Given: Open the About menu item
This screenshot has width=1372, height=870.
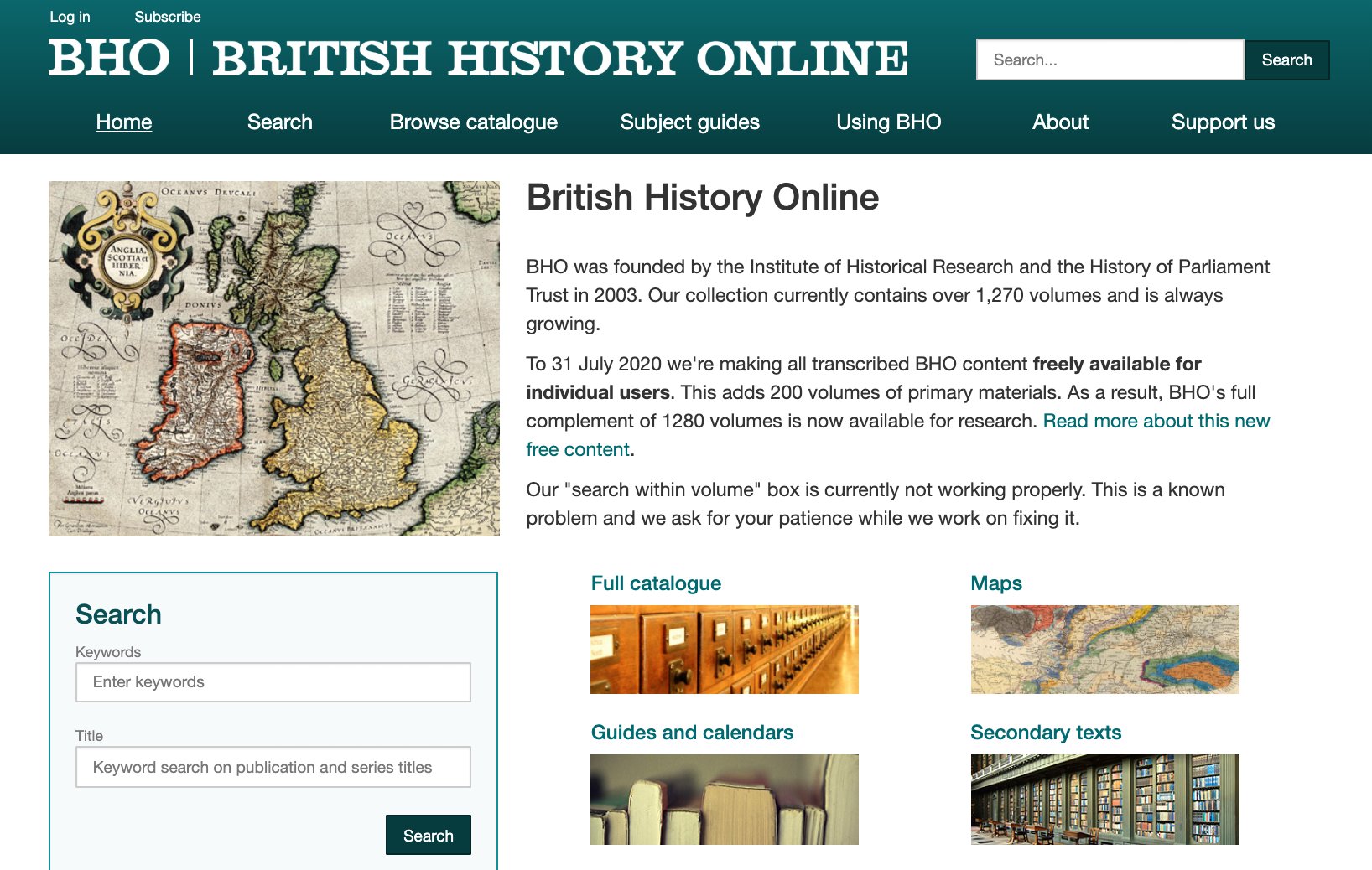Looking at the screenshot, I should [1060, 122].
